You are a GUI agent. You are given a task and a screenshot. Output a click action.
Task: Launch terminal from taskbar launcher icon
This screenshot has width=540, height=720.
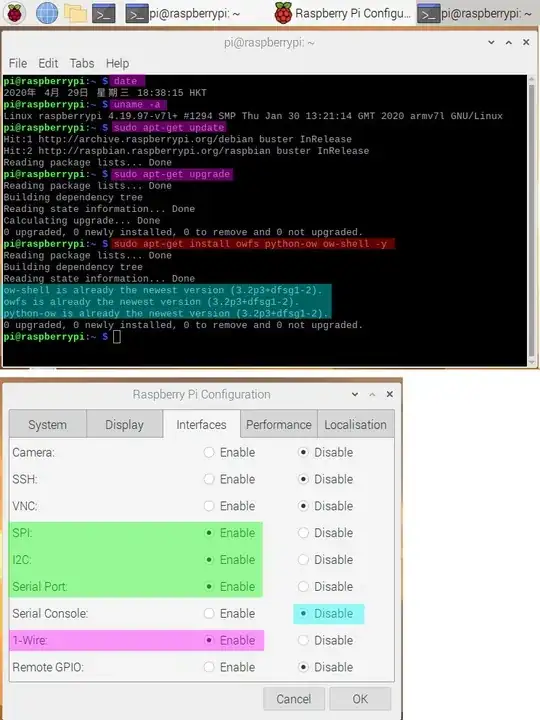(104, 14)
